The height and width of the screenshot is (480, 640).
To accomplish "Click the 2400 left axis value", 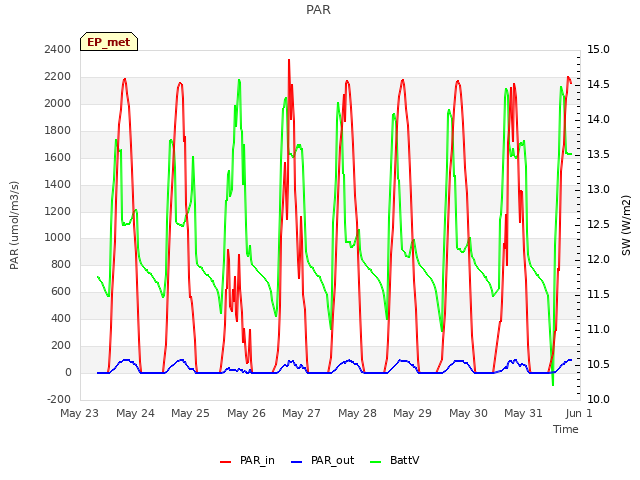I will pos(58,49).
